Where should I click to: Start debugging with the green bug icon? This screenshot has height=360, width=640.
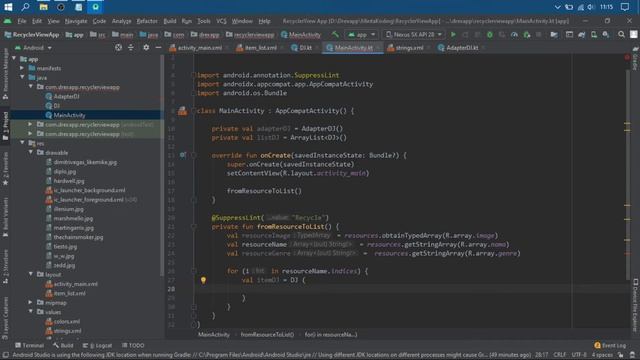coord(490,35)
